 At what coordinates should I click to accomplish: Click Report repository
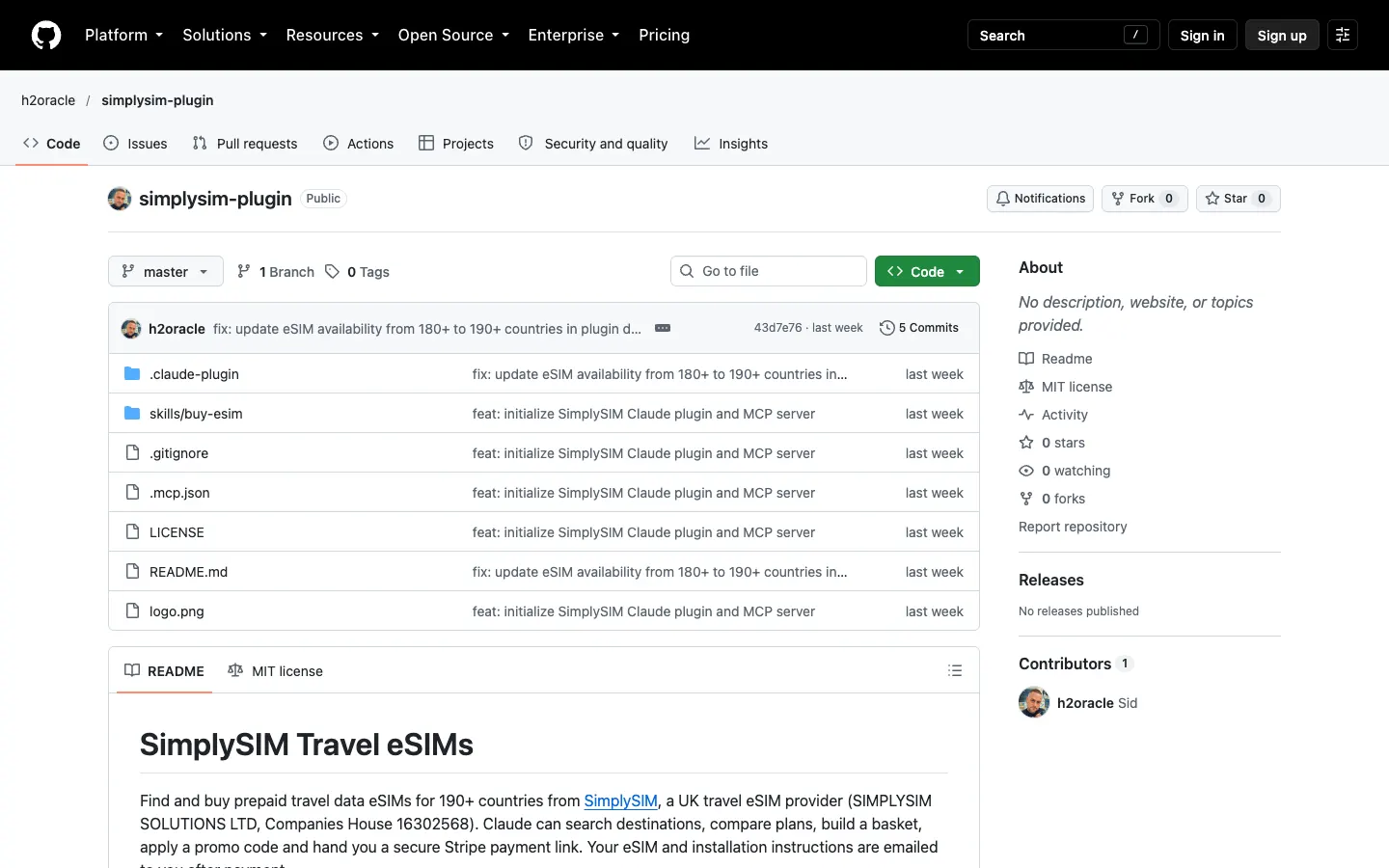click(x=1073, y=527)
